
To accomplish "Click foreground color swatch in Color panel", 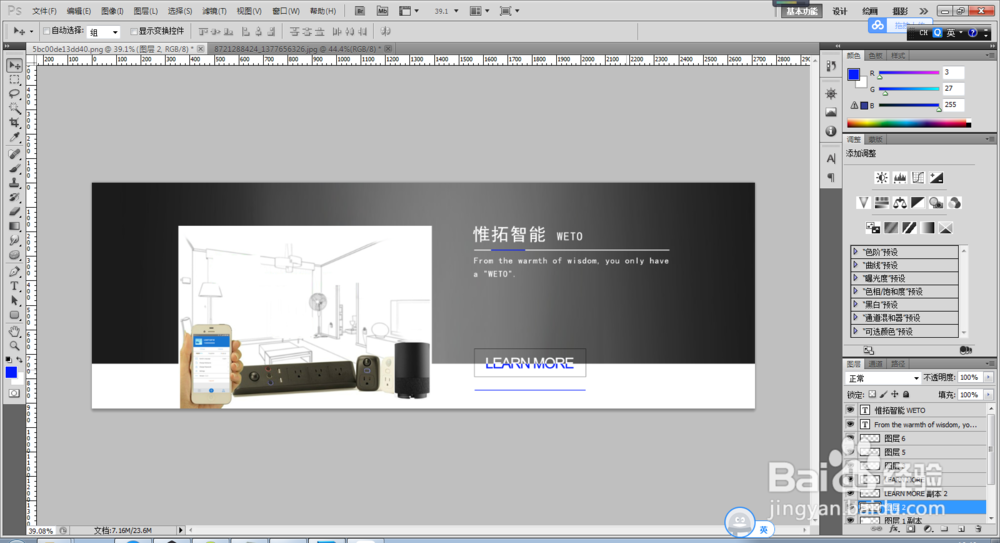I will 853,74.
